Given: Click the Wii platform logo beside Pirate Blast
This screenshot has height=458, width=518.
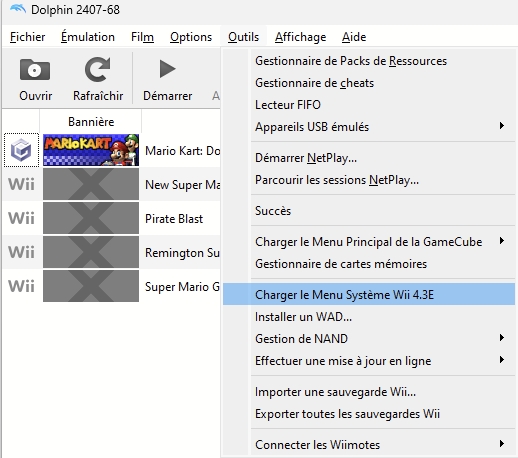Looking at the screenshot, I should point(21,218).
